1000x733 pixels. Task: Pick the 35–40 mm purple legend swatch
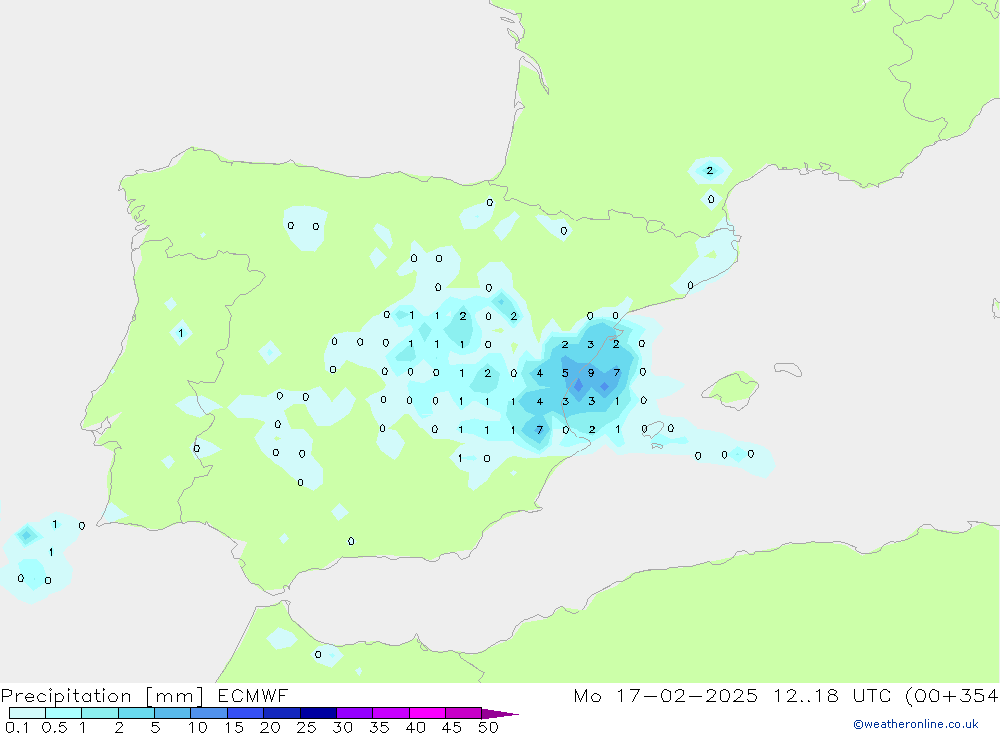pyautogui.click(x=390, y=713)
